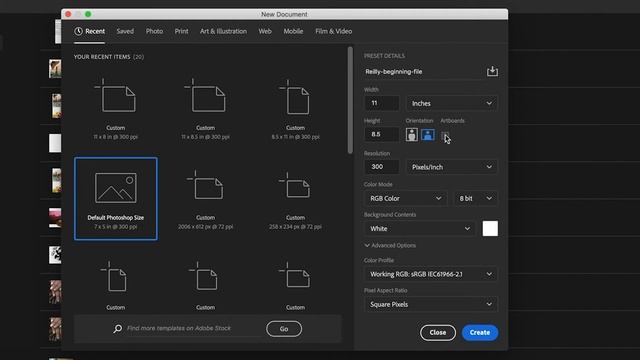Image resolution: width=640 pixels, height=360 pixels.
Task: Open the Color Profile dropdown
Action: tap(431, 274)
